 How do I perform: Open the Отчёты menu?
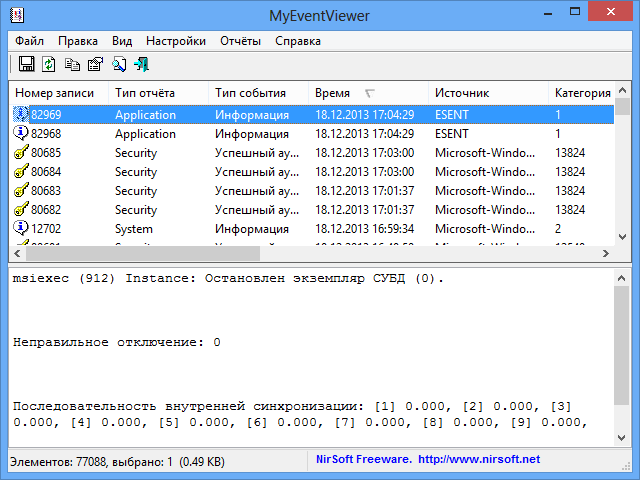(240, 41)
